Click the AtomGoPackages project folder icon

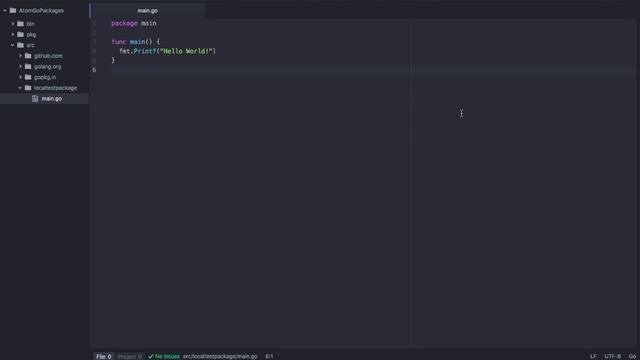point(13,11)
